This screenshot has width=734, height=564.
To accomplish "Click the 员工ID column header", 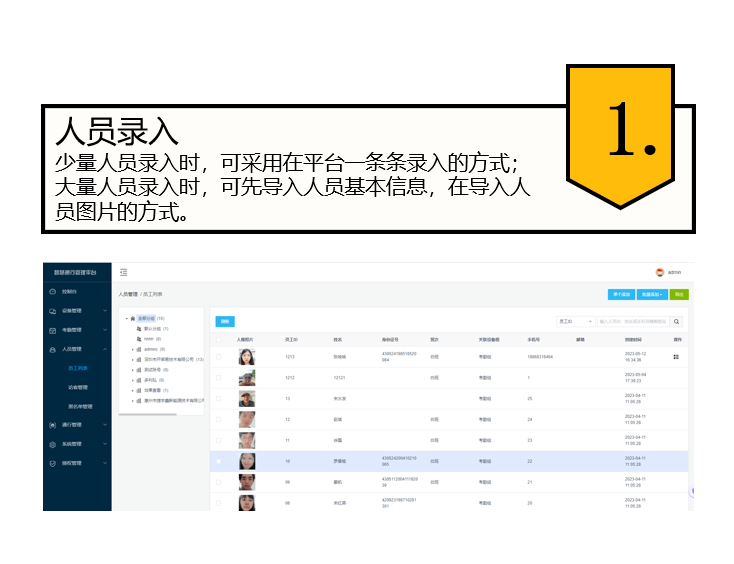I will point(291,340).
